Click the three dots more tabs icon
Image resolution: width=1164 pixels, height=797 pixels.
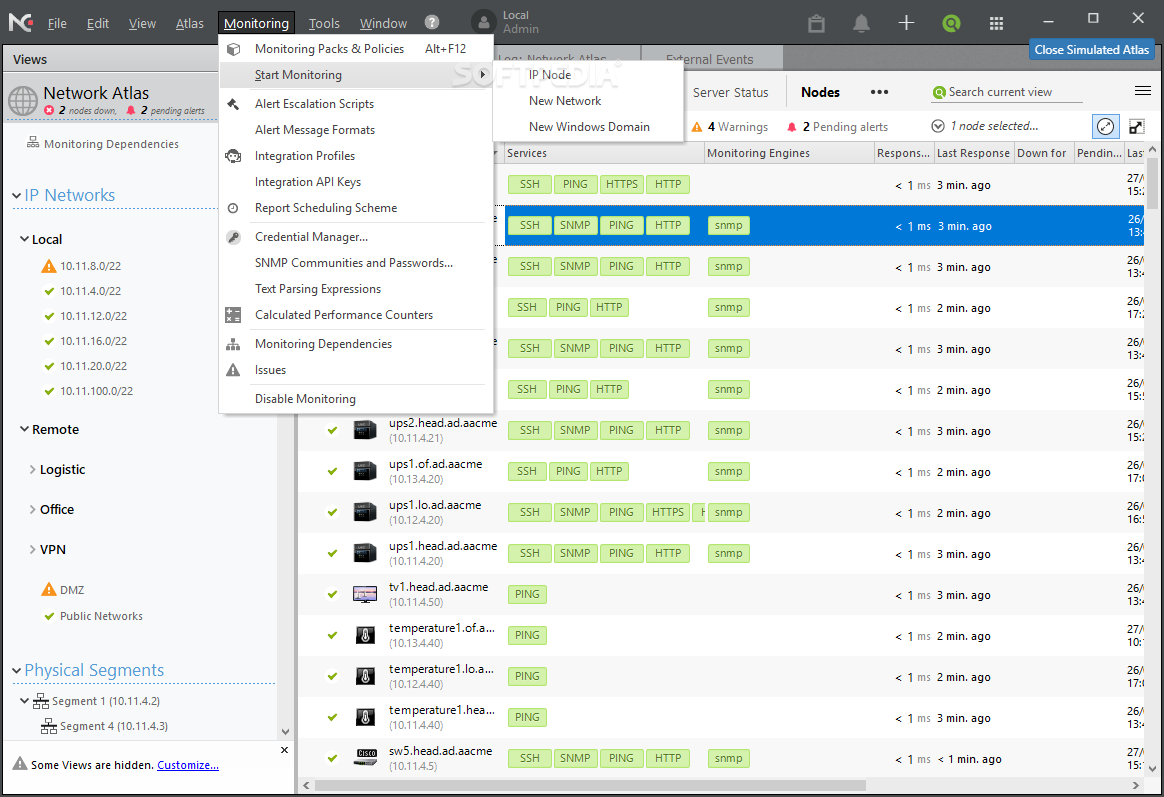coord(879,92)
